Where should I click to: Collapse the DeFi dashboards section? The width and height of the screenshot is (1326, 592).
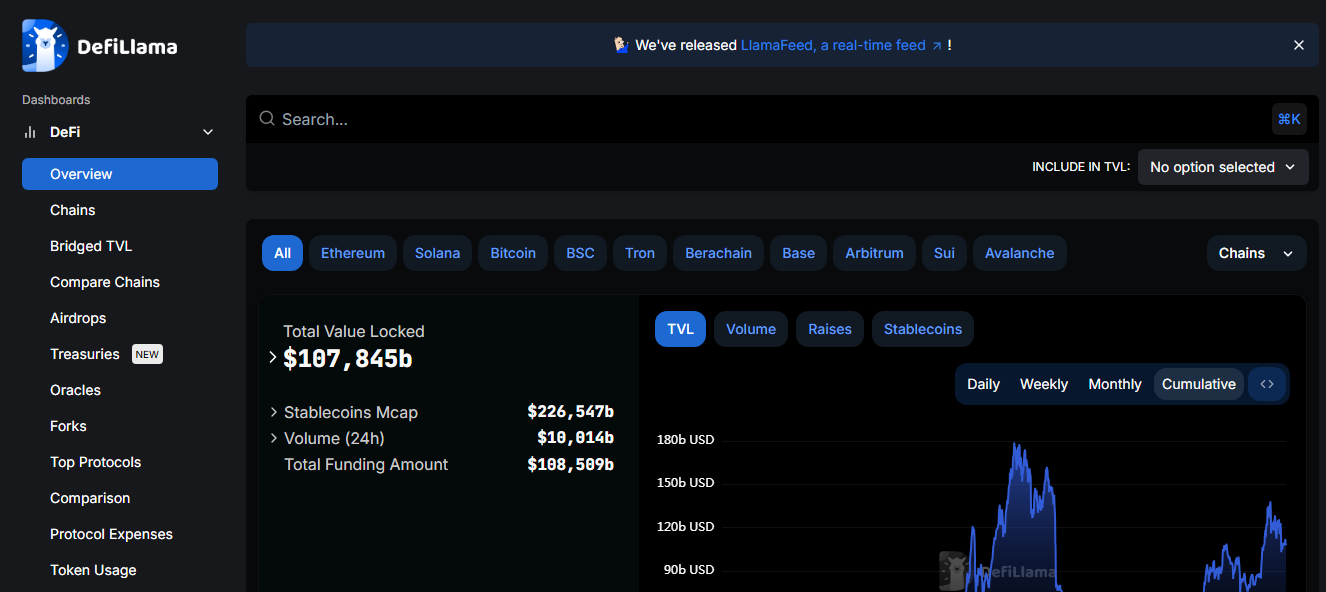208,132
